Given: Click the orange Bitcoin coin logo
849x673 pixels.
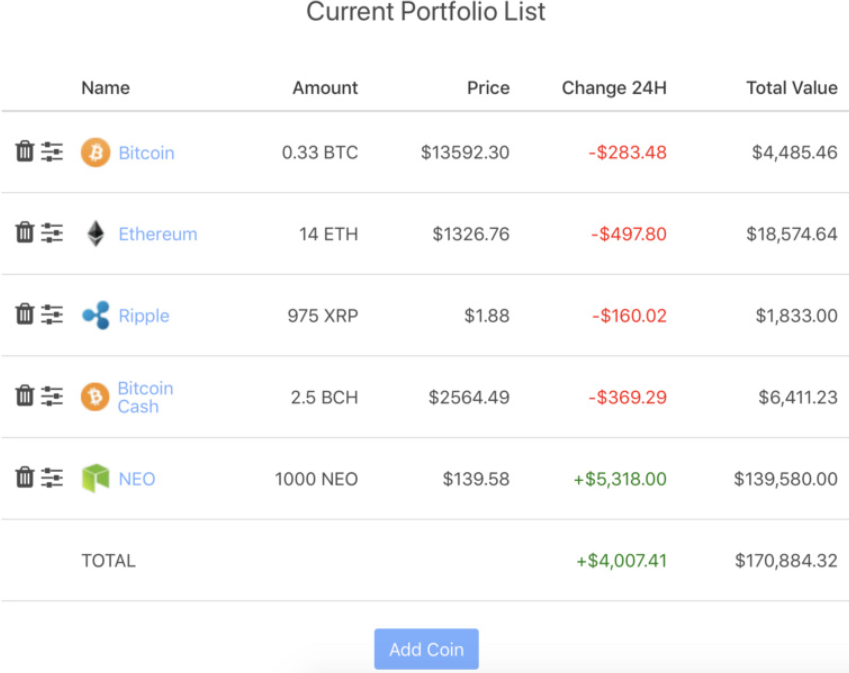Looking at the screenshot, I should pyautogui.click(x=95, y=152).
